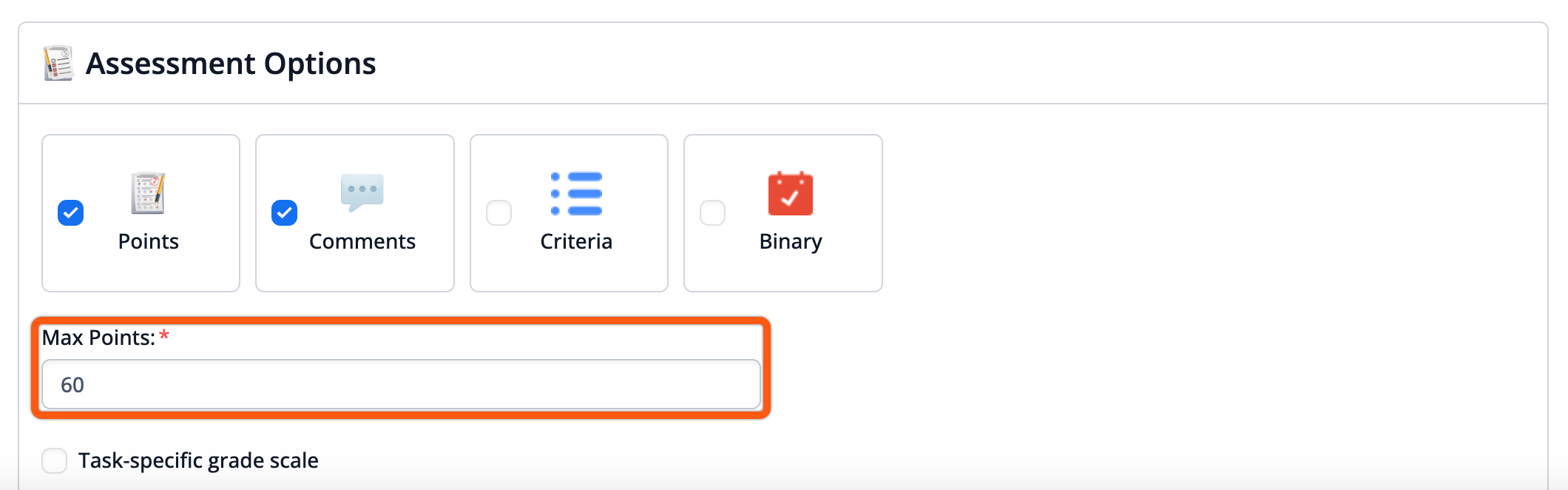This screenshot has height=490, width=1568.
Task: Enable the Task-specific grade scale checkbox
Action: [55, 460]
